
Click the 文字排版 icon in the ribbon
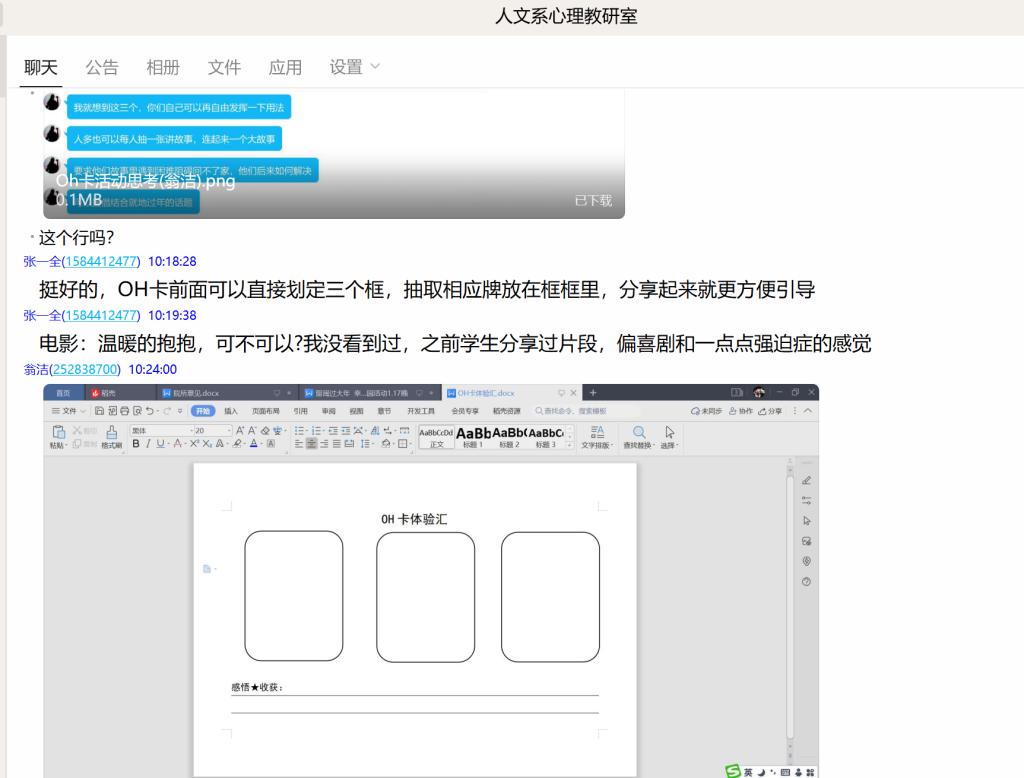click(x=597, y=432)
